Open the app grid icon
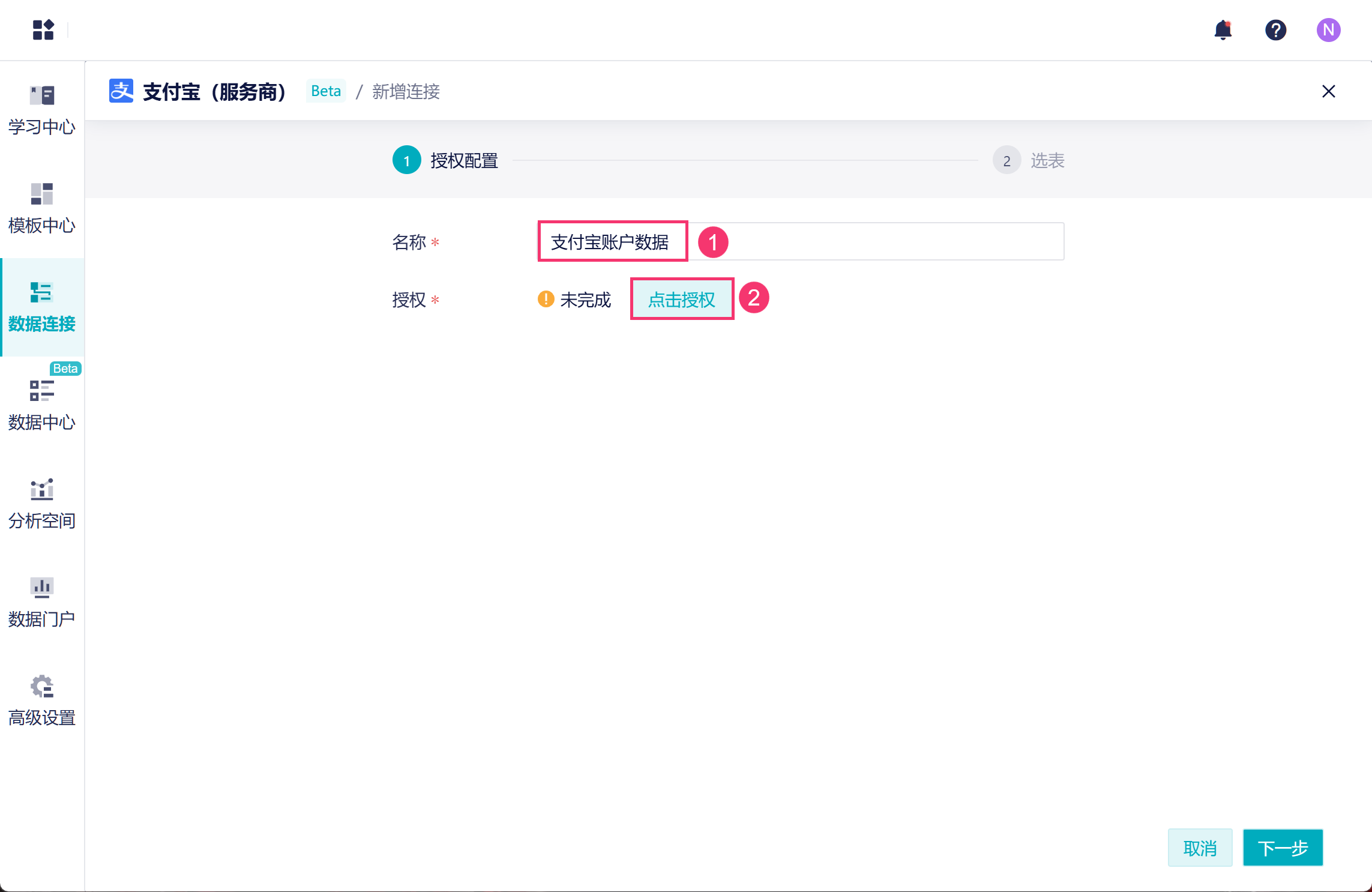This screenshot has width=1372, height=892. pos(43,29)
